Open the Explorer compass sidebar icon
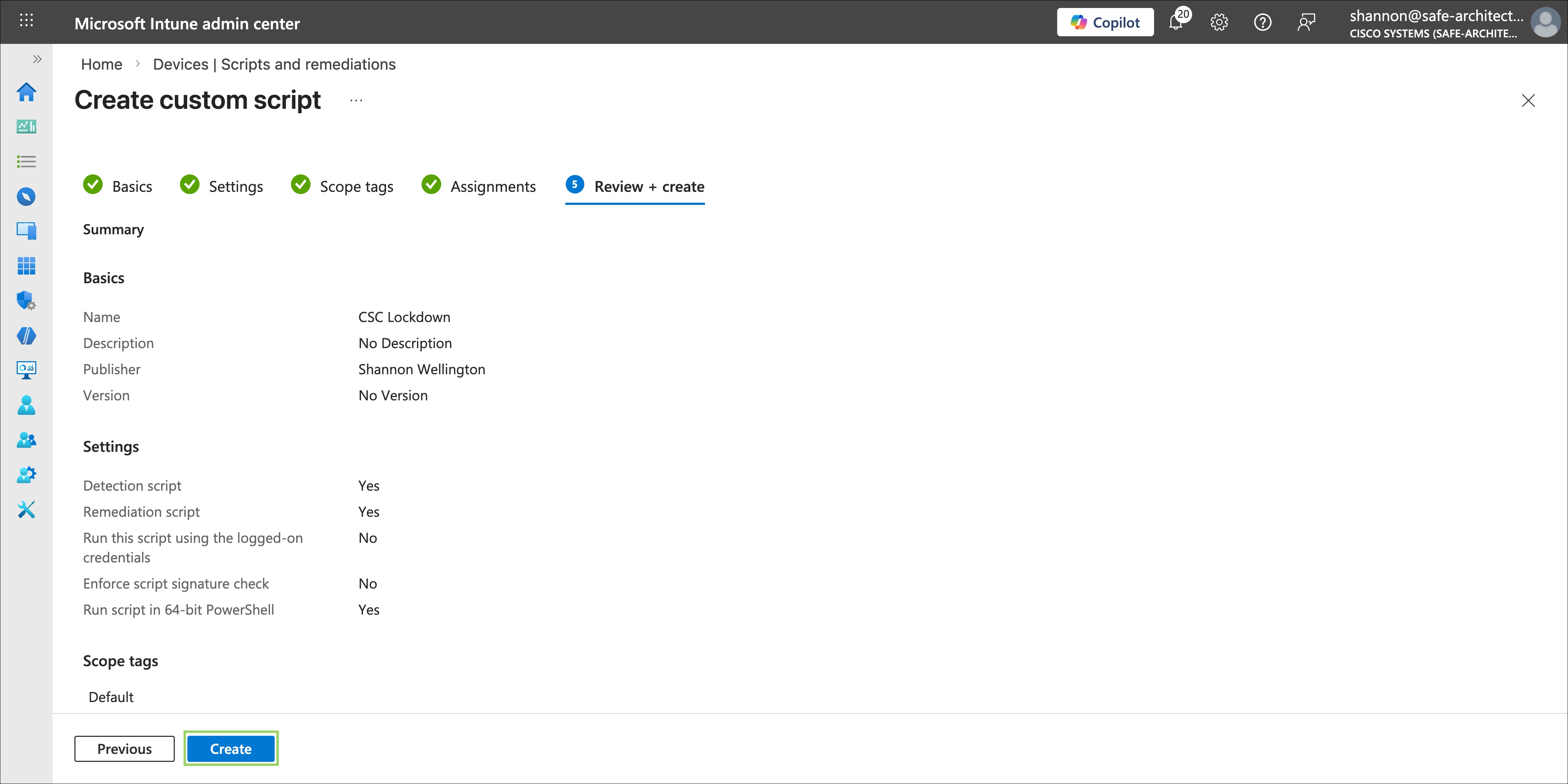 [26, 197]
